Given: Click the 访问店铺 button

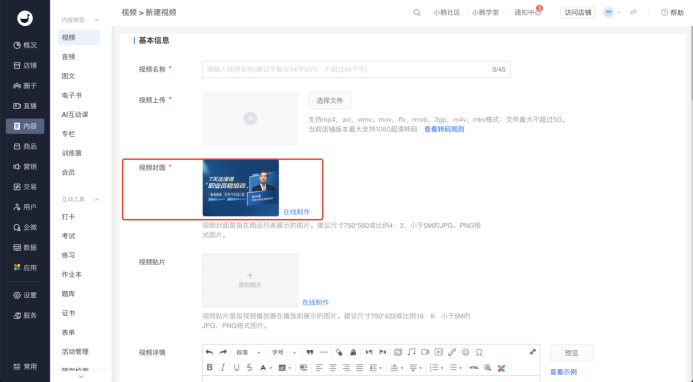Looking at the screenshot, I should [578, 12].
